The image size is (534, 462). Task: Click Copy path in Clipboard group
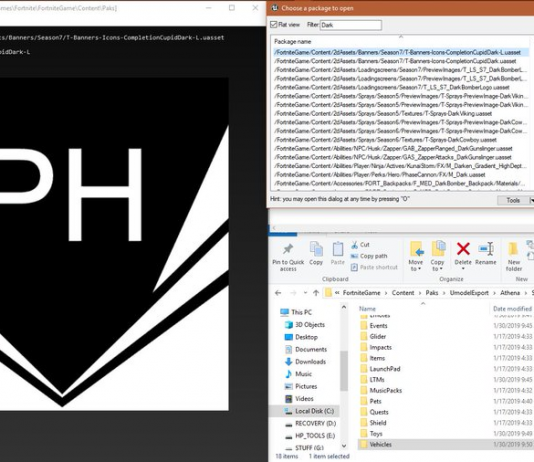369,256
